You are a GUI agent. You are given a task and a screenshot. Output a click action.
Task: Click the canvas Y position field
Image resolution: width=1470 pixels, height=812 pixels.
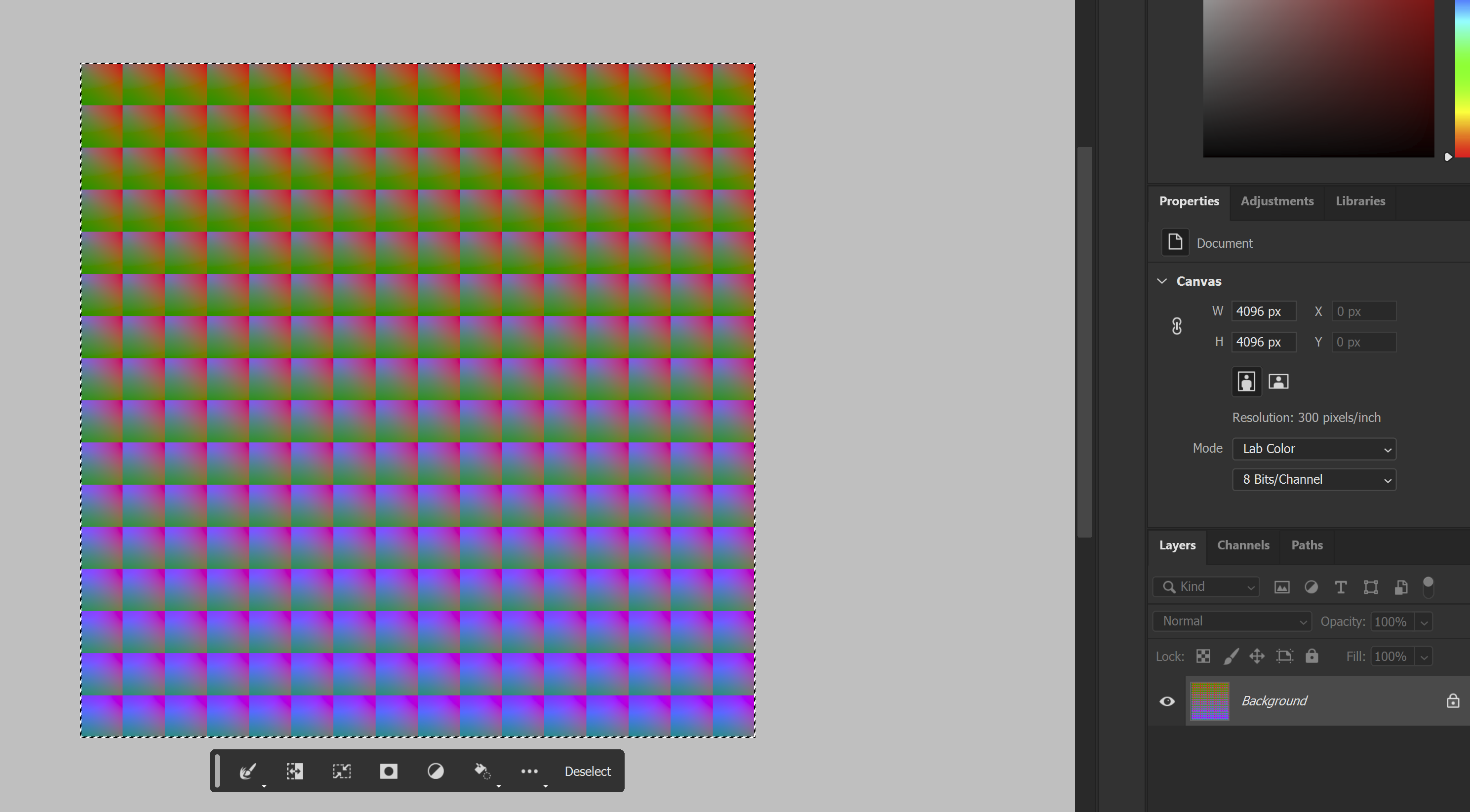tap(1363, 342)
